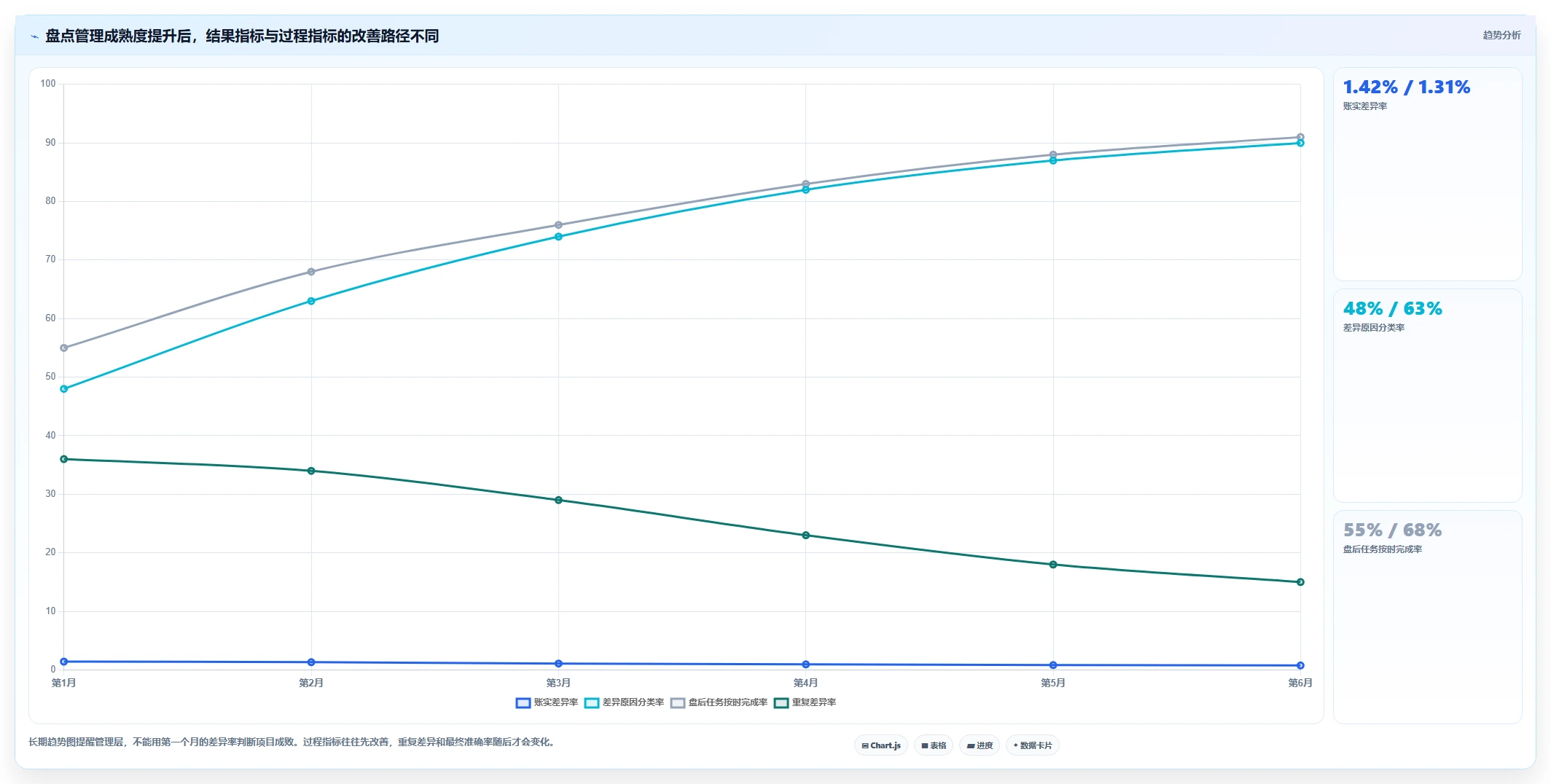Click the cyan 差异原因分类率 legend swatch
The width and height of the screenshot is (1551, 784).
pyautogui.click(x=592, y=703)
